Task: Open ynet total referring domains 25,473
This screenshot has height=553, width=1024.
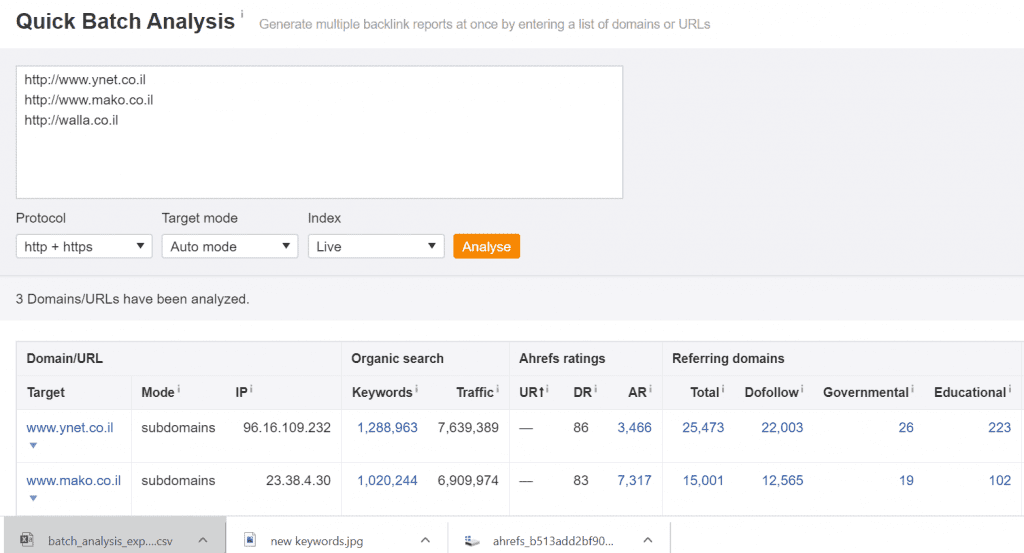Action: pos(703,428)
